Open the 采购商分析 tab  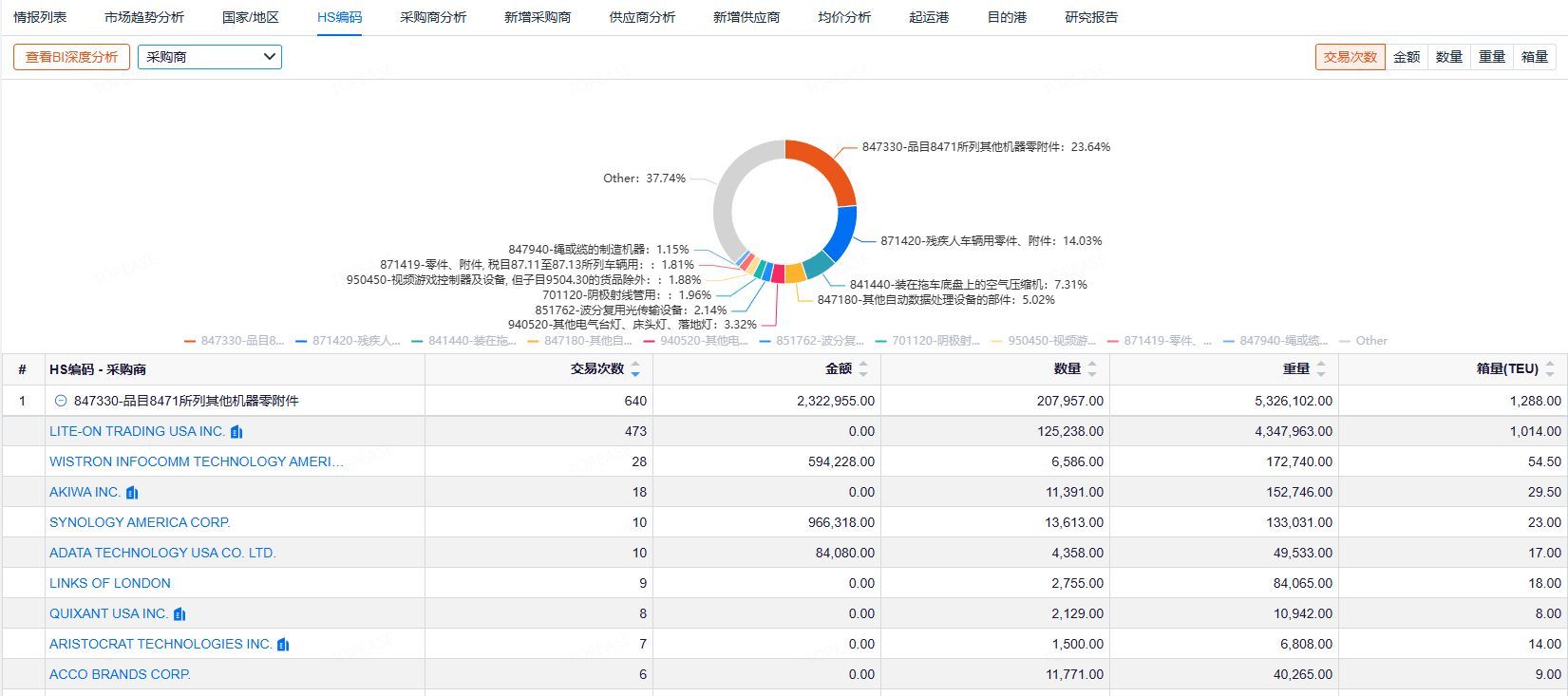(433, 17)
